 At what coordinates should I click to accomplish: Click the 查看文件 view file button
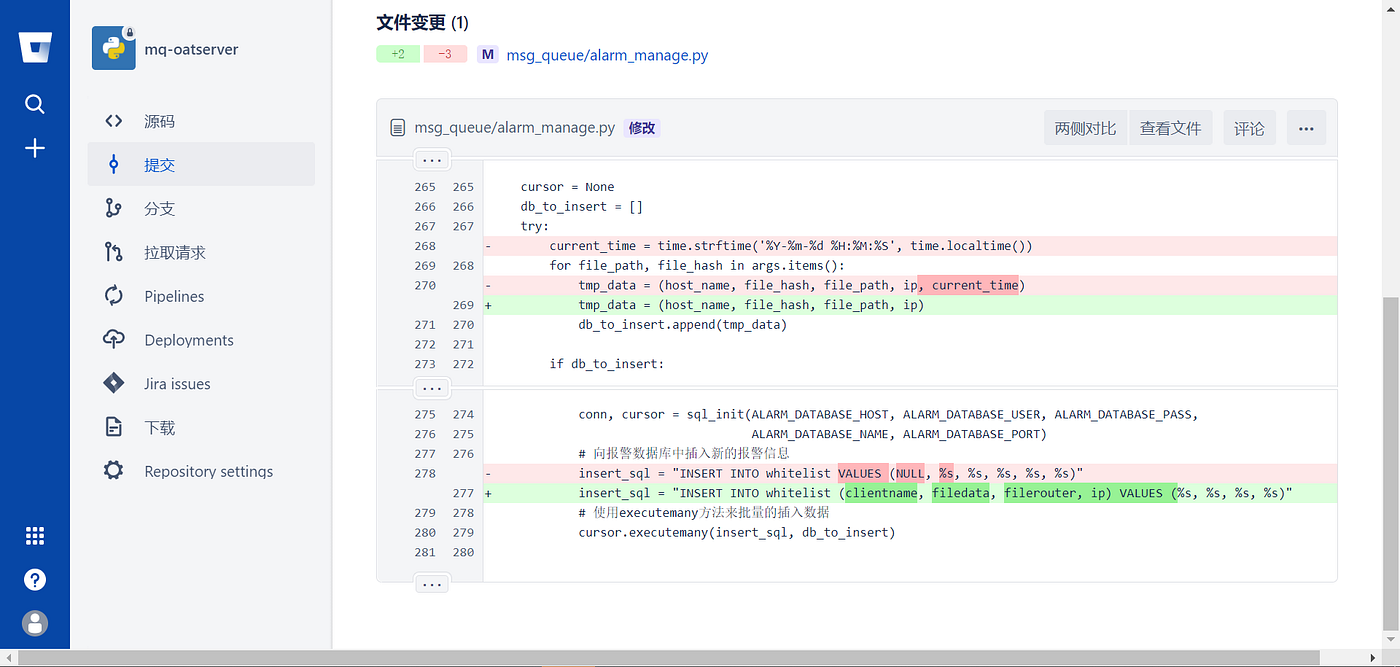point(1171,128)
